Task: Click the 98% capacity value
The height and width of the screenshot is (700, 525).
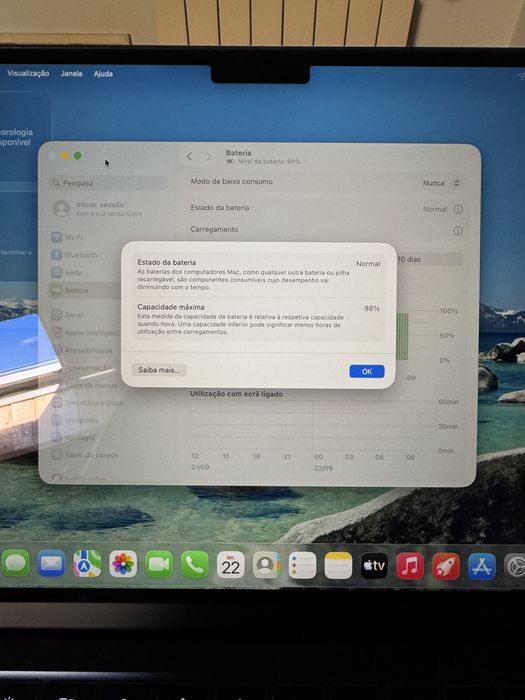Action: [x=371, y=308]
